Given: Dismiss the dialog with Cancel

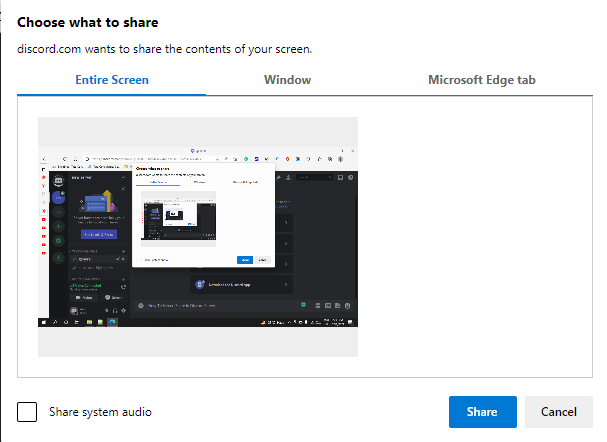Looking at the screenshot, I should tap(559, 412).
